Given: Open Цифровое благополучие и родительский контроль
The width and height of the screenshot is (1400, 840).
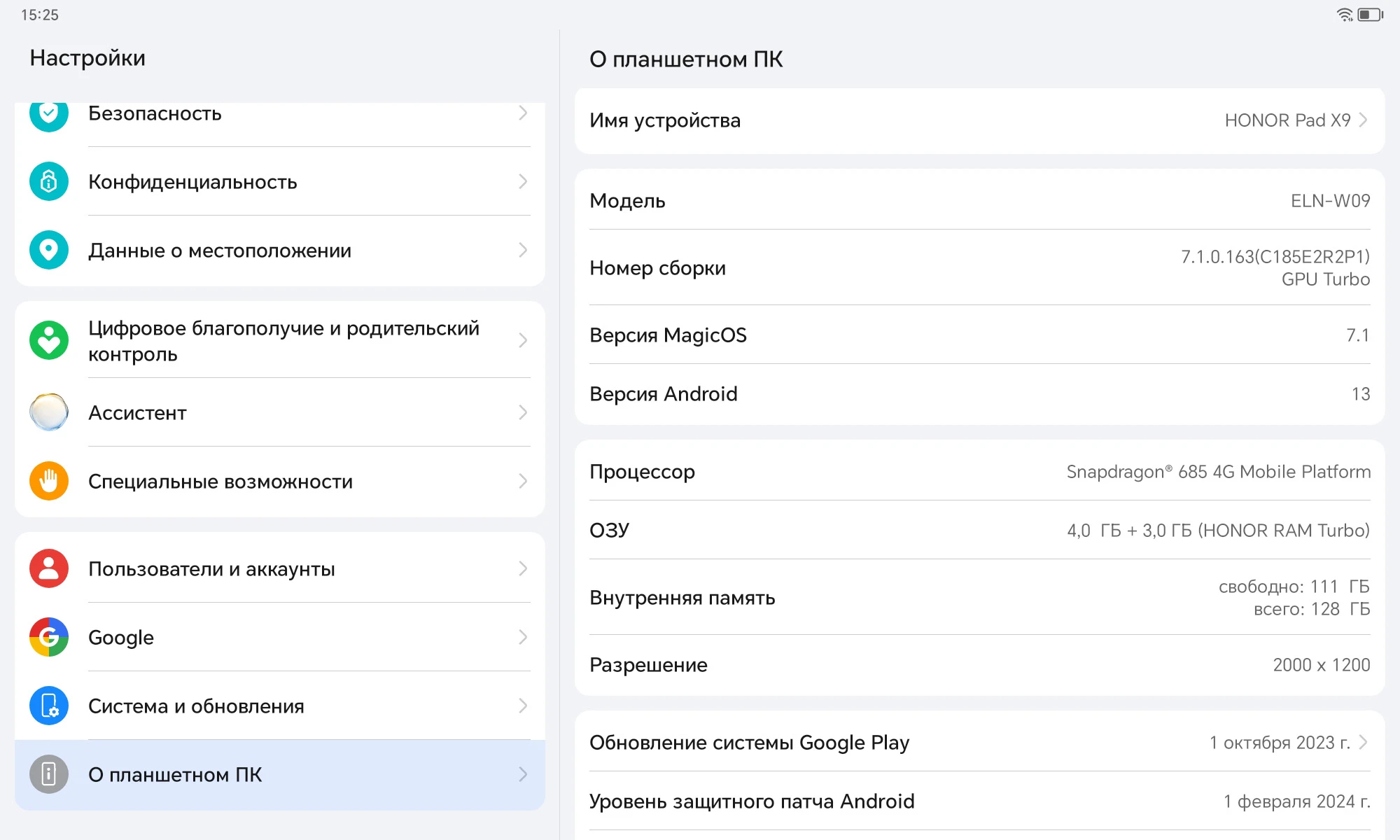Looking at the screenshot, I should (x=280, y=341).
